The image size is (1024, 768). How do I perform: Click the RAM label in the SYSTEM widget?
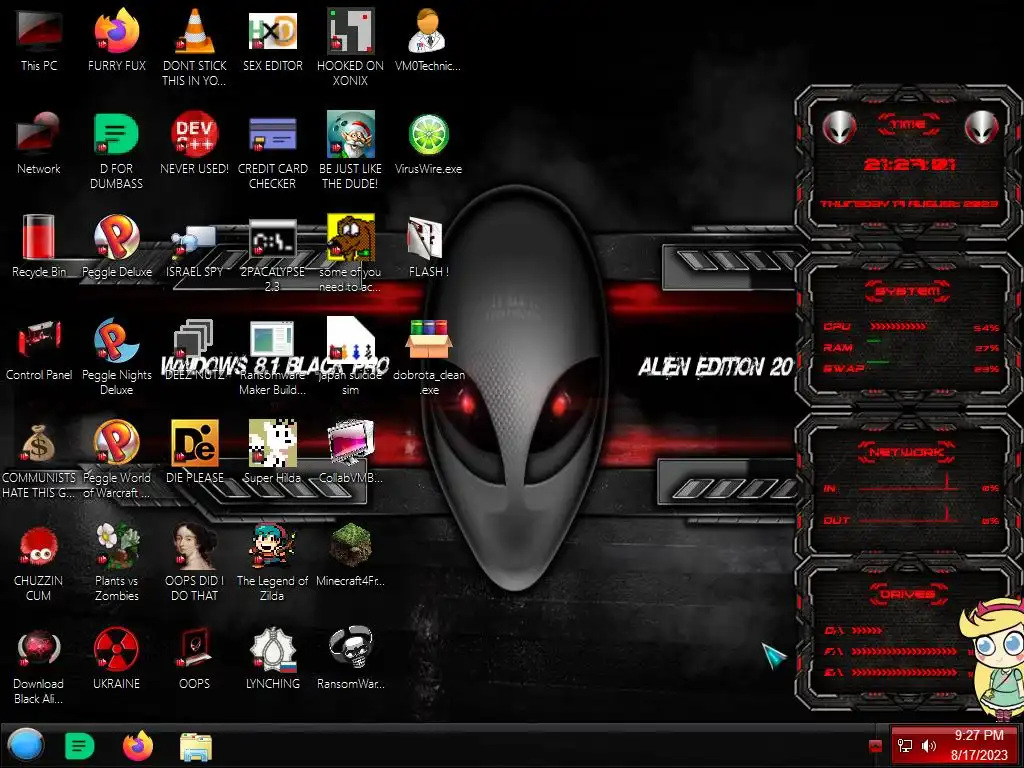point(838,347)
